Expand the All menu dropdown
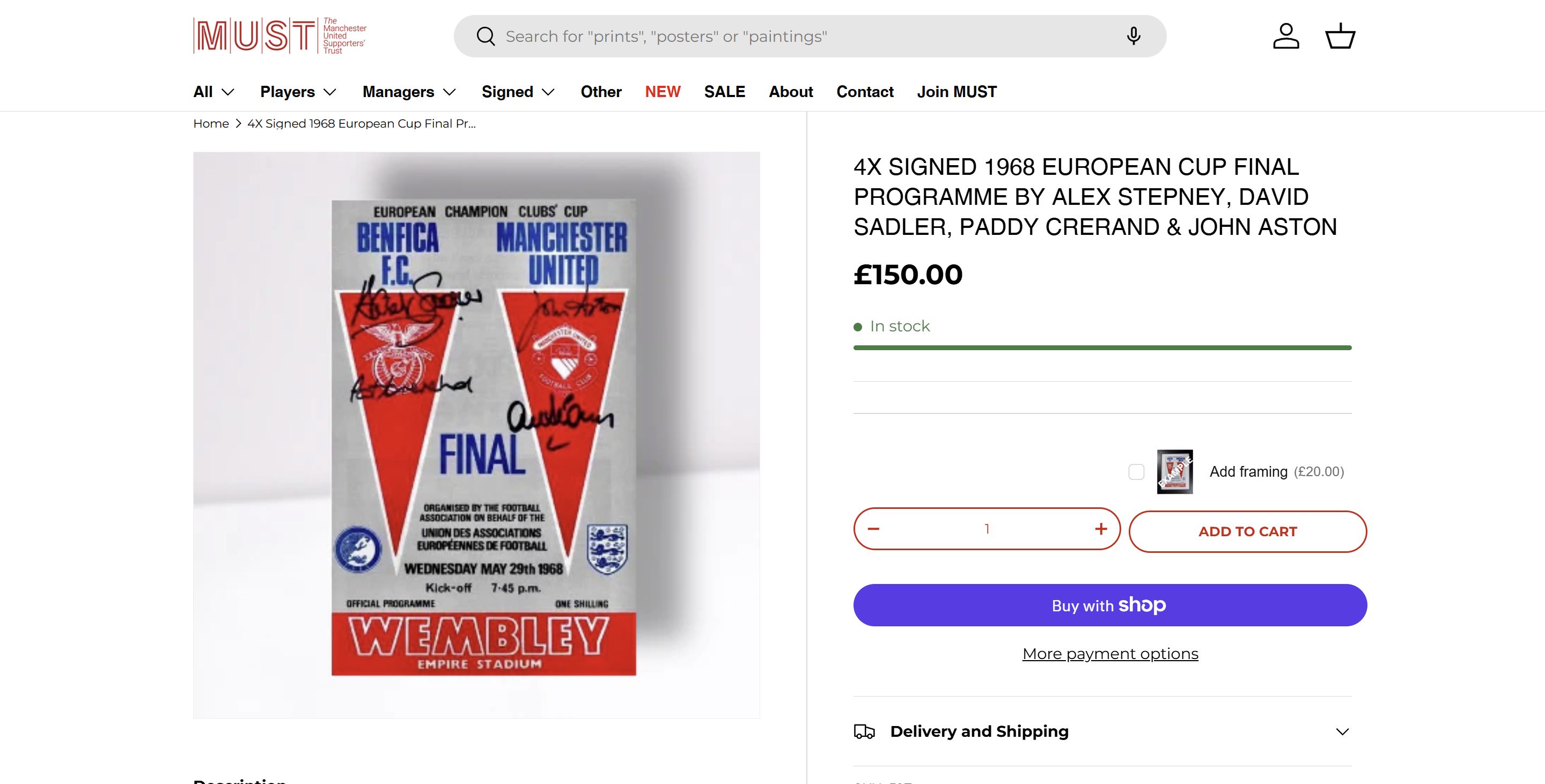This screenshot has height=784, width=1545. (214, 92)
